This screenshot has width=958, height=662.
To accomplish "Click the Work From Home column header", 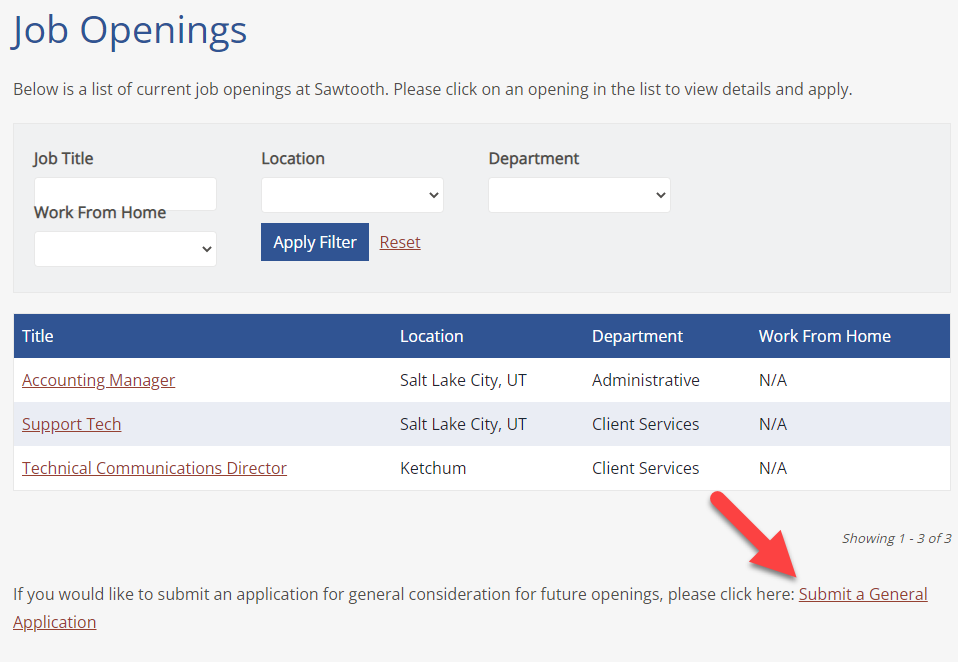I will [824, 336].
